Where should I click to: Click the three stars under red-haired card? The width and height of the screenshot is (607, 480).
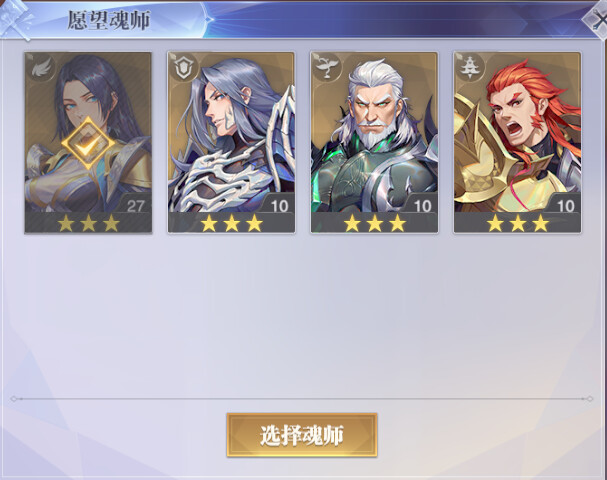pos(518,223)
